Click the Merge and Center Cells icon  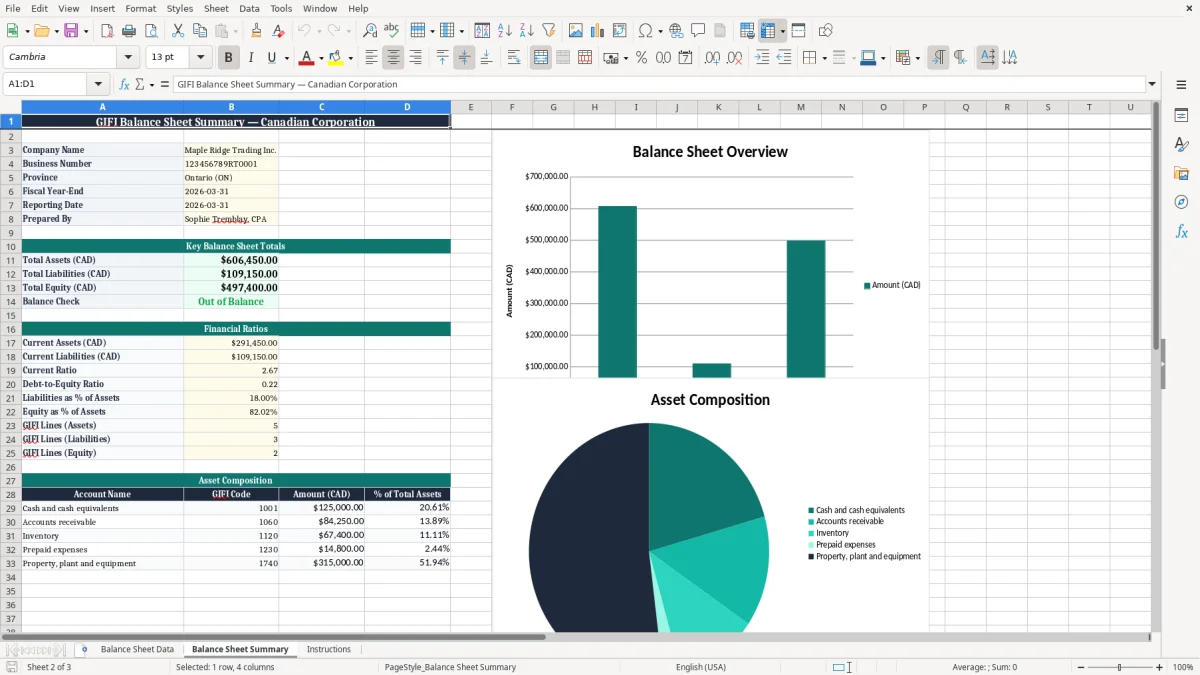coord(541,58)
